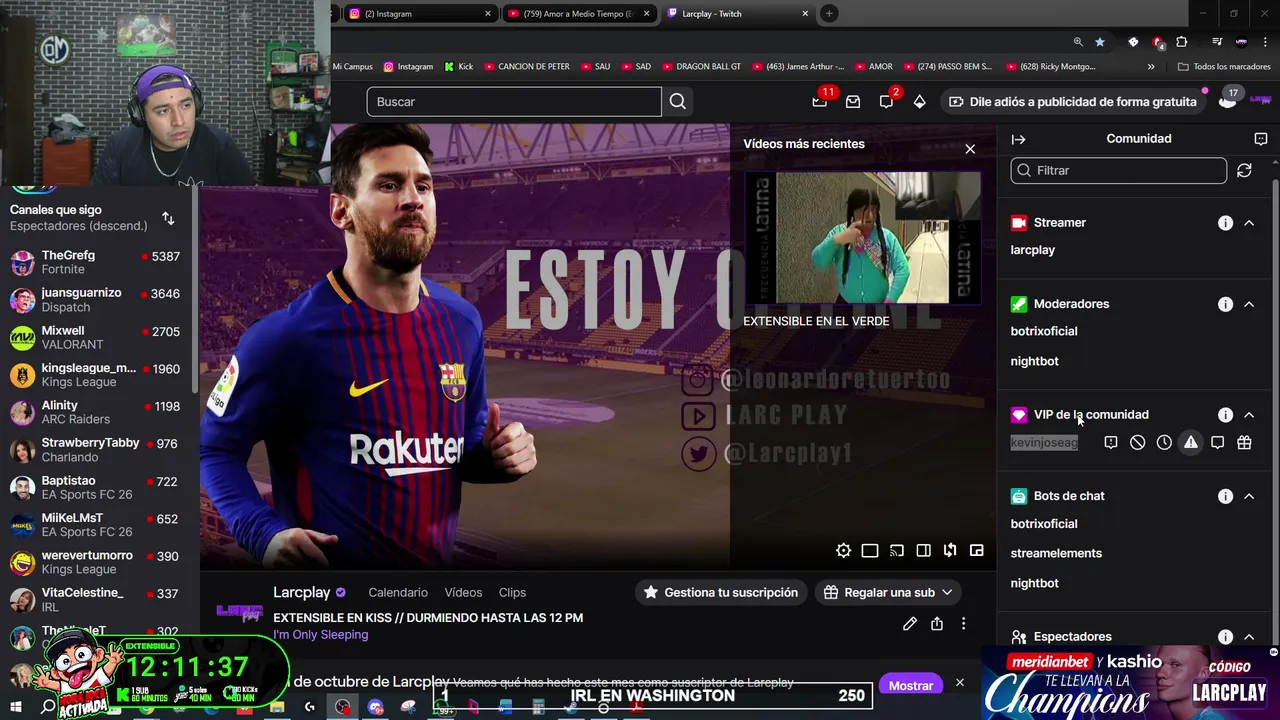Toggle followed channels sort order
This screenshot has height=720, width=1280.
[x=168, y=219]
